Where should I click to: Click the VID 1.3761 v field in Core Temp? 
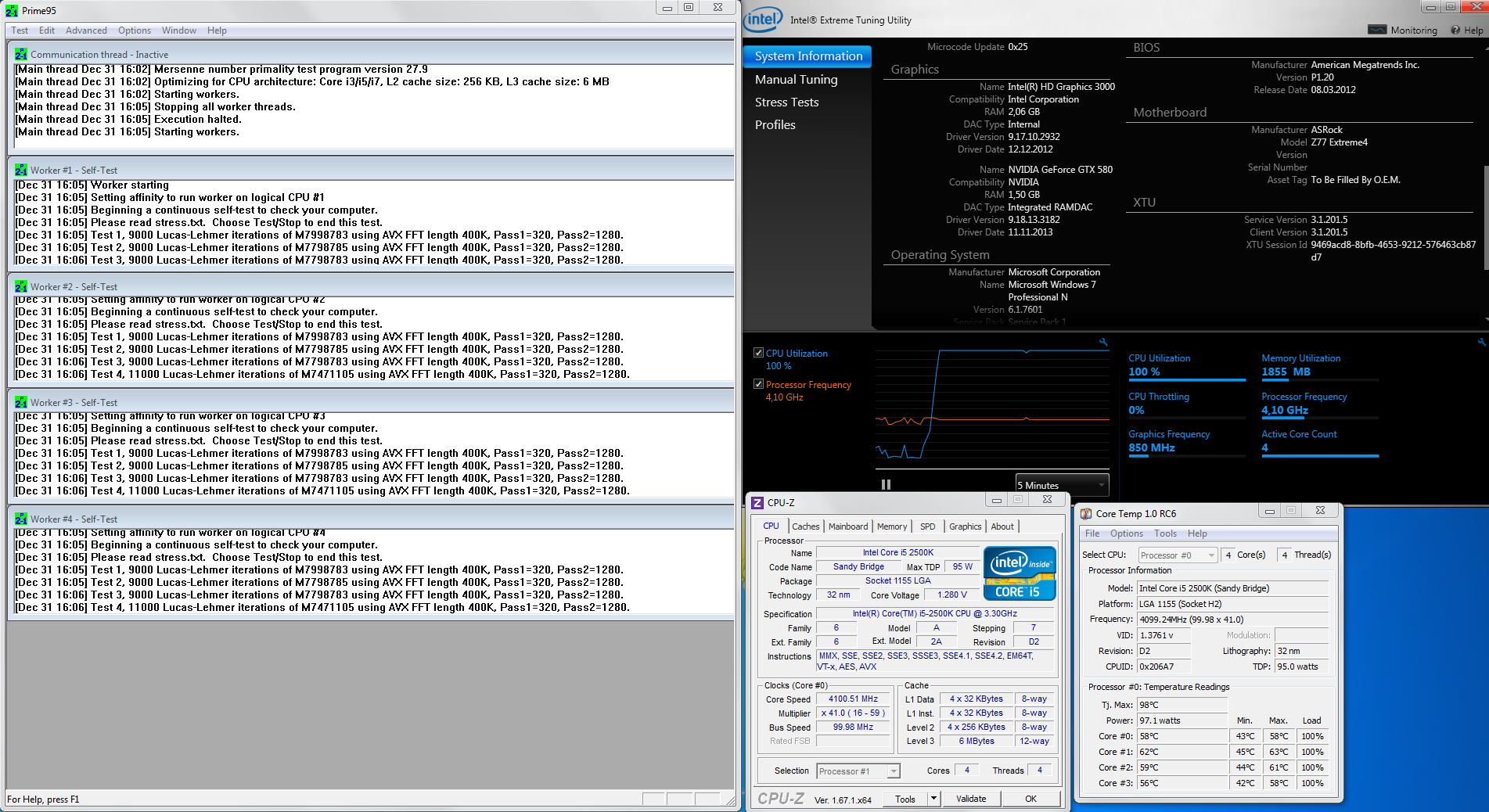click(x=1164, y=635)
